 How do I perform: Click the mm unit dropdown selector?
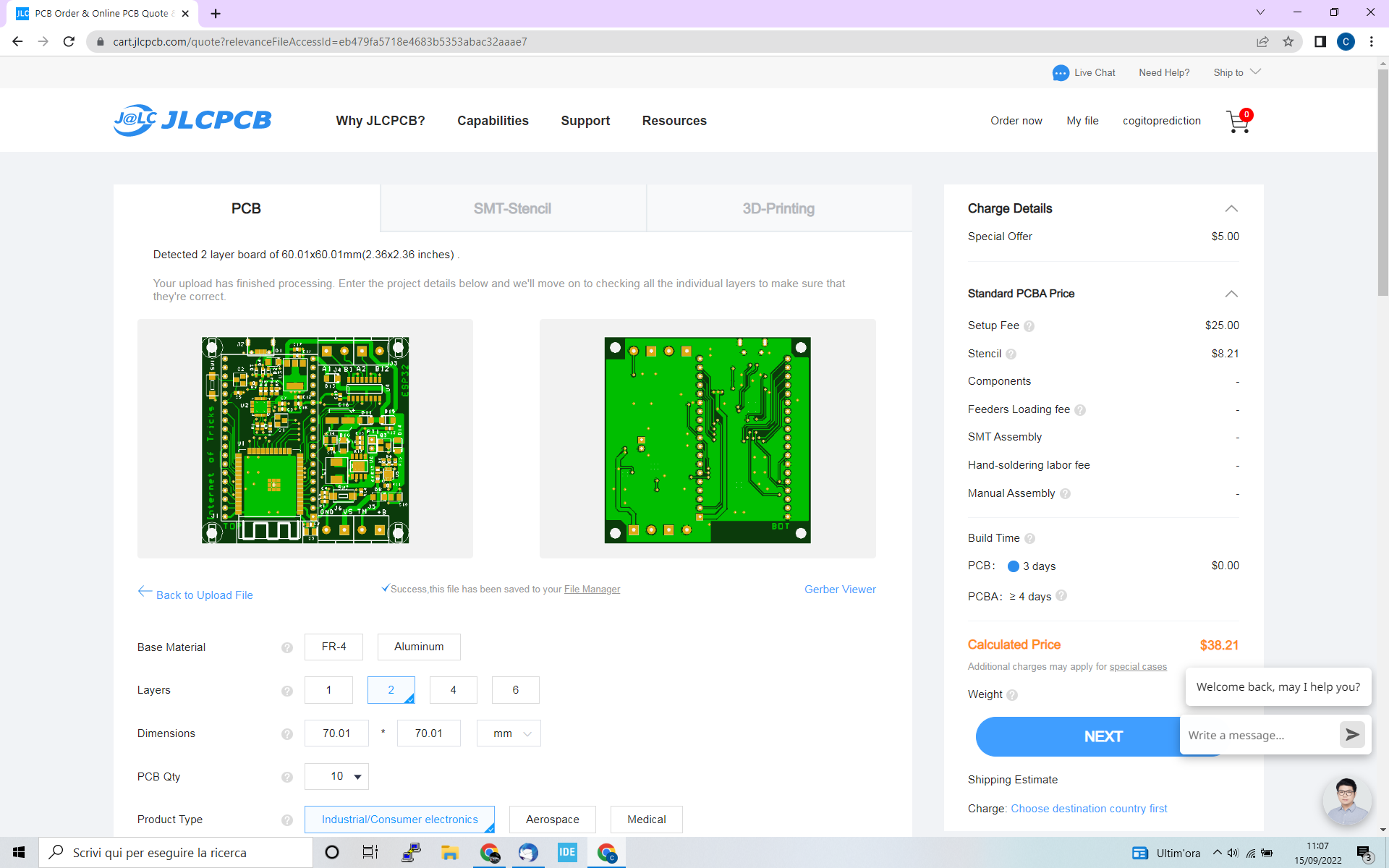[509, 733]
